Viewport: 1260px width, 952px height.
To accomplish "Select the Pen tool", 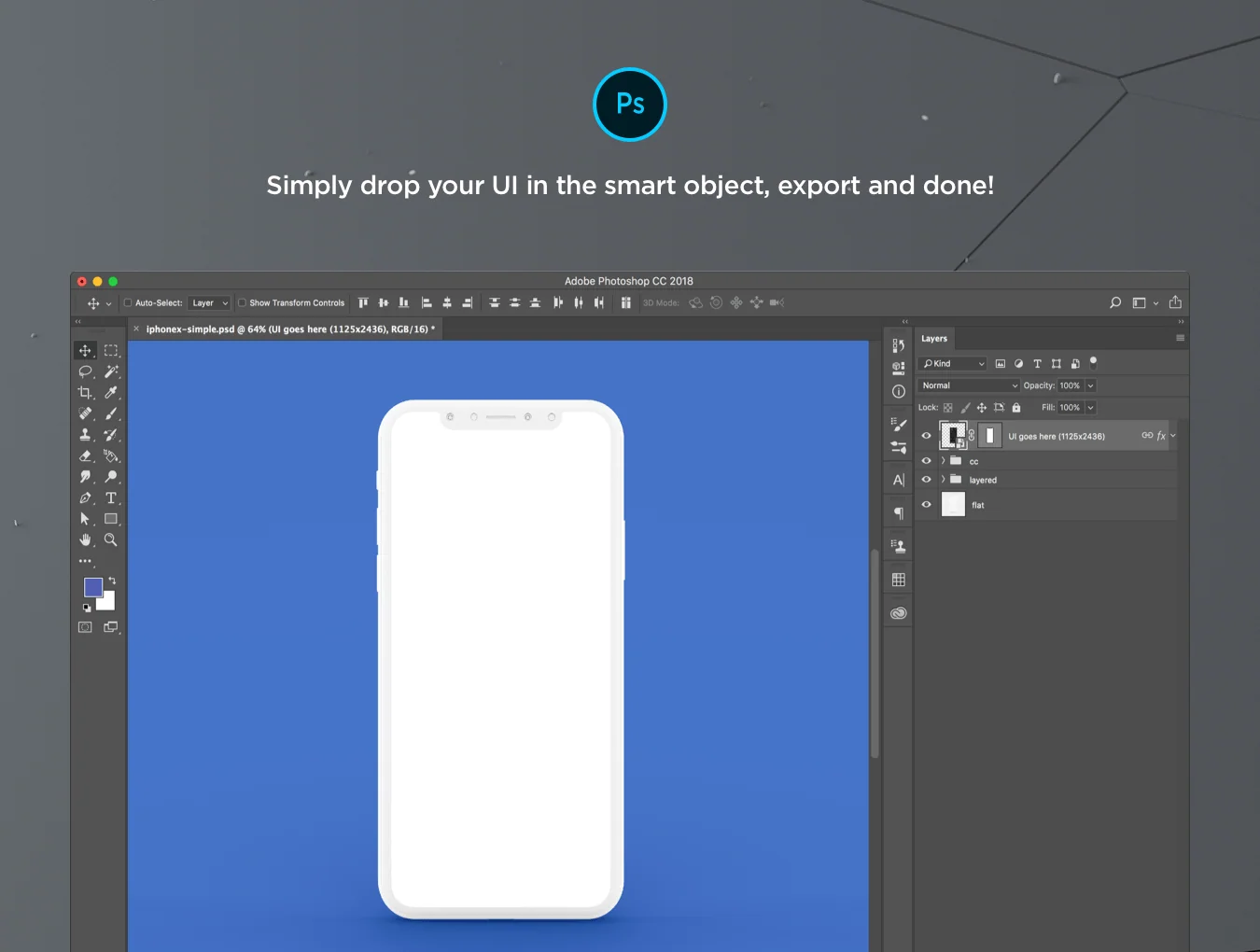I will 85,498.
